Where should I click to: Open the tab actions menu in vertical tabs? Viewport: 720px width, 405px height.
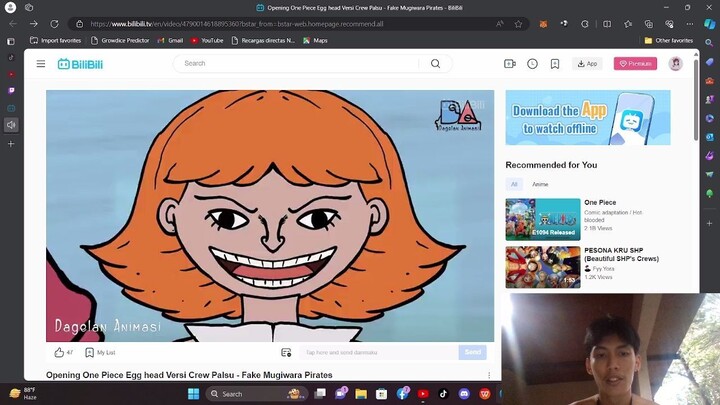(11, 41)
